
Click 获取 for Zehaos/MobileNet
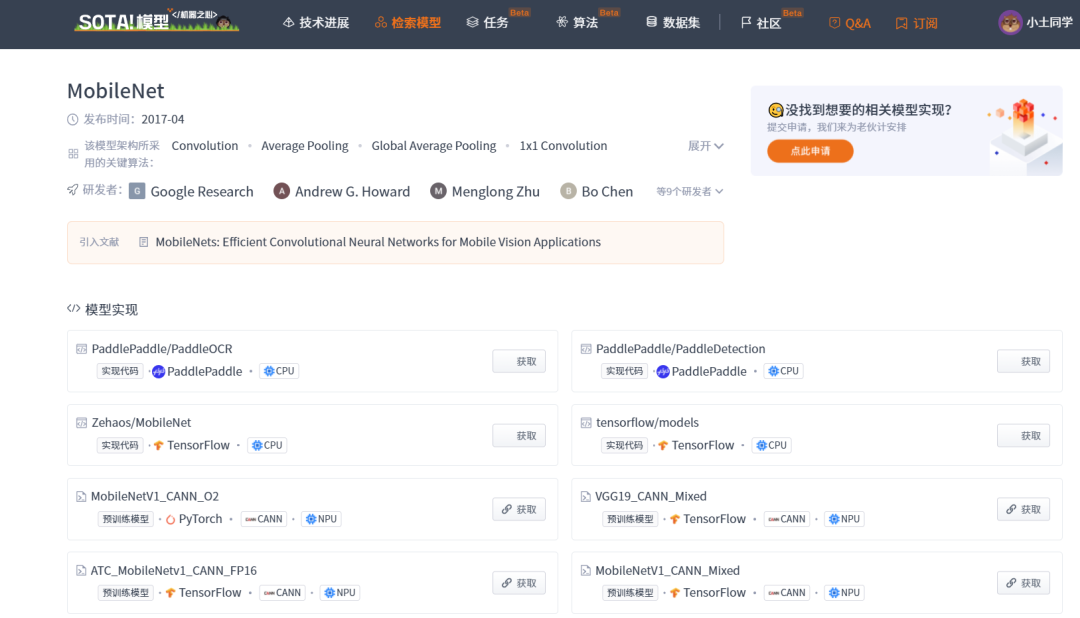click(519, 435)
